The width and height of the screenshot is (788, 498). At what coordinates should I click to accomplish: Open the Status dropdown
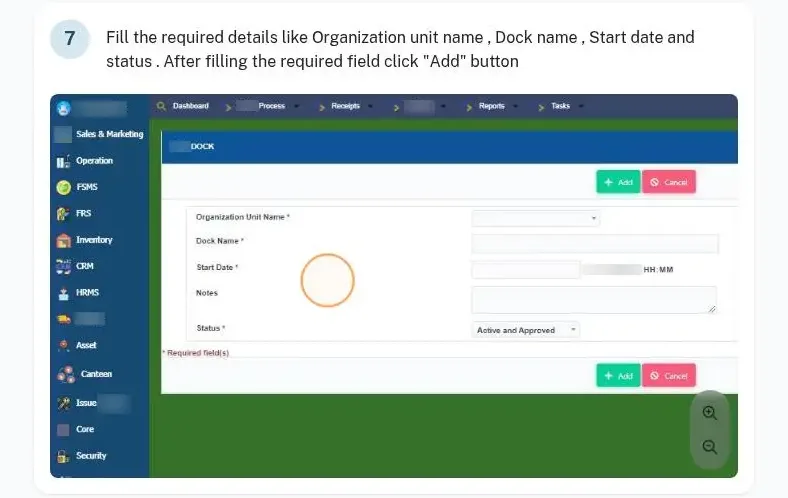click(525, 330)
